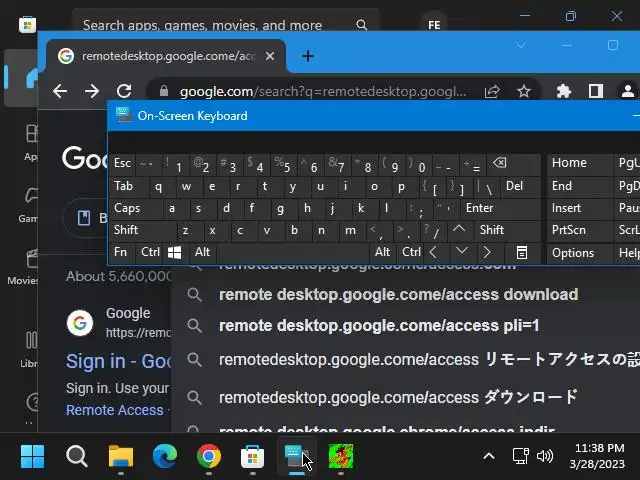Screen dimensions: 640x480
Task: Click Chrome back arrow button
Action: [60, 91]
